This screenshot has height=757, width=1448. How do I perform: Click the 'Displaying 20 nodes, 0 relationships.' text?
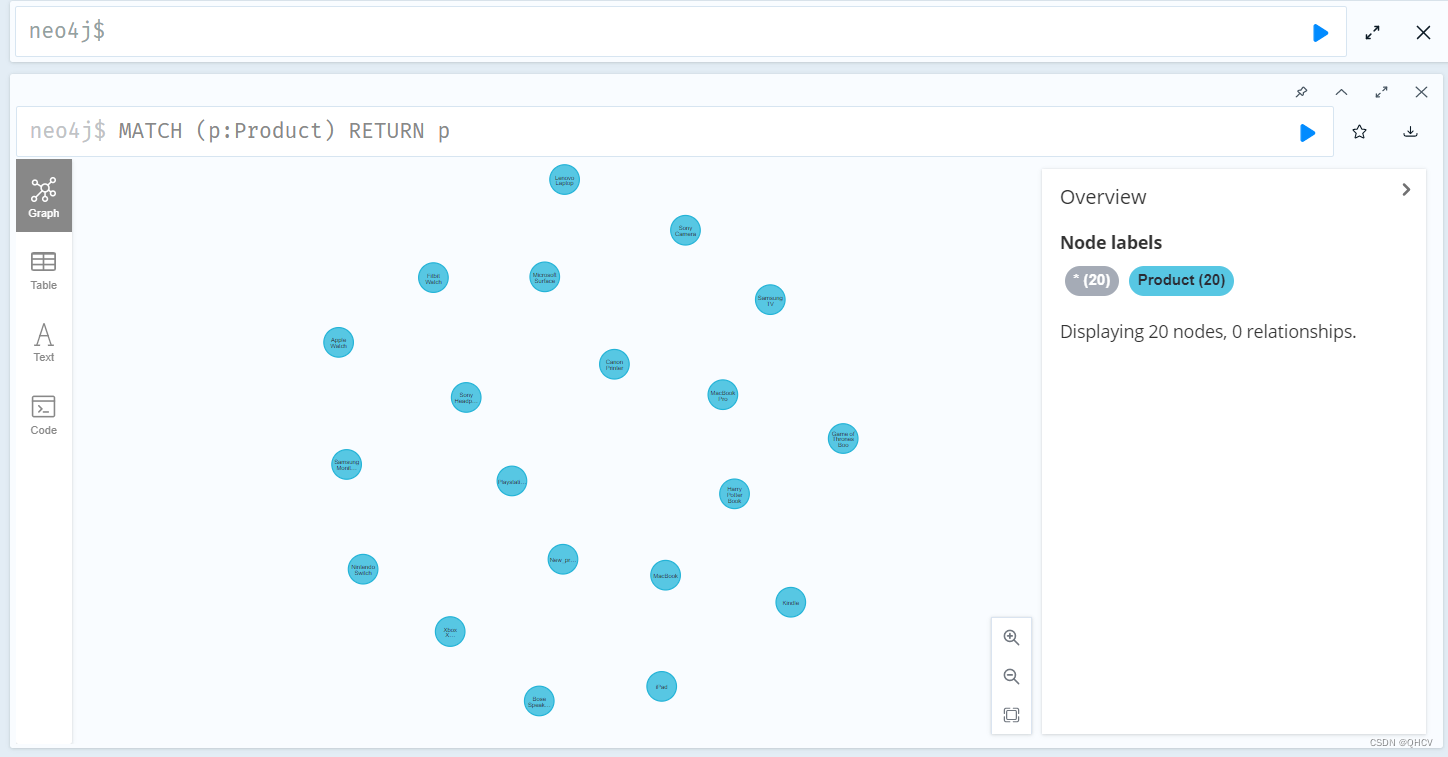(1208, 332)
